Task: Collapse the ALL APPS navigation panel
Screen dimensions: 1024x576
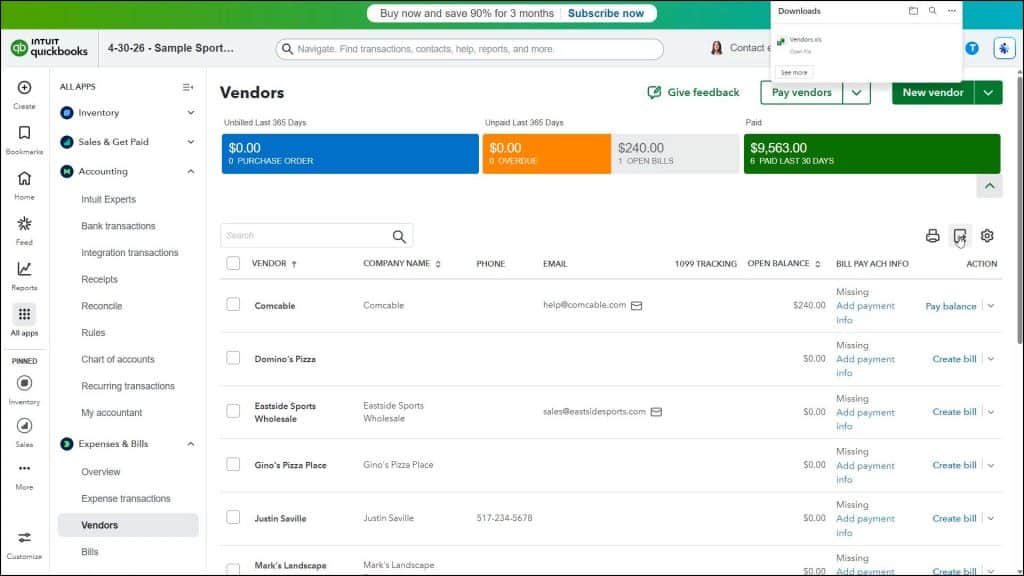Action: click(x=188, y=87)
